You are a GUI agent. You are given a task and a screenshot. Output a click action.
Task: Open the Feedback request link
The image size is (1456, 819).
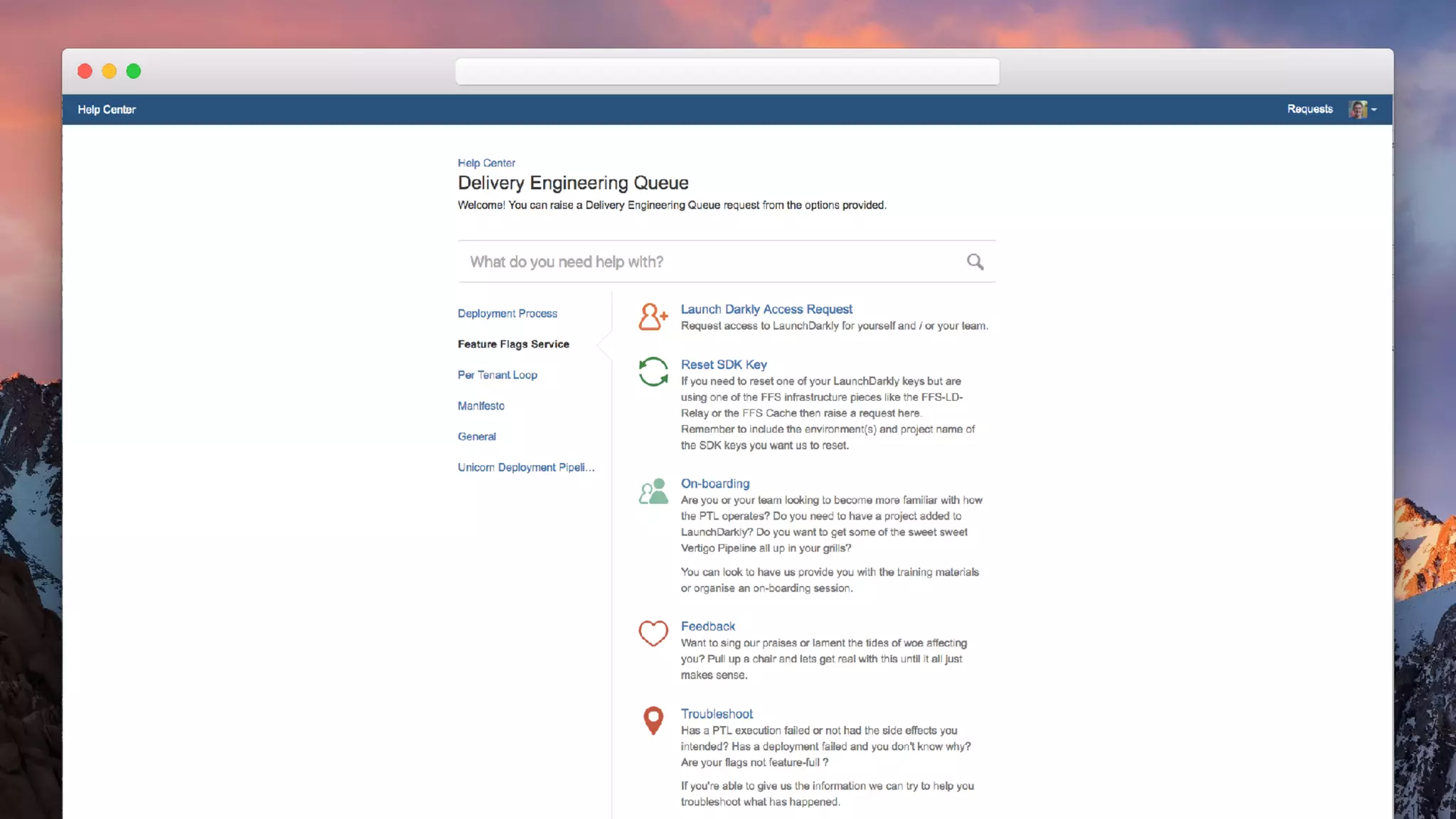[x=707, y=626]
